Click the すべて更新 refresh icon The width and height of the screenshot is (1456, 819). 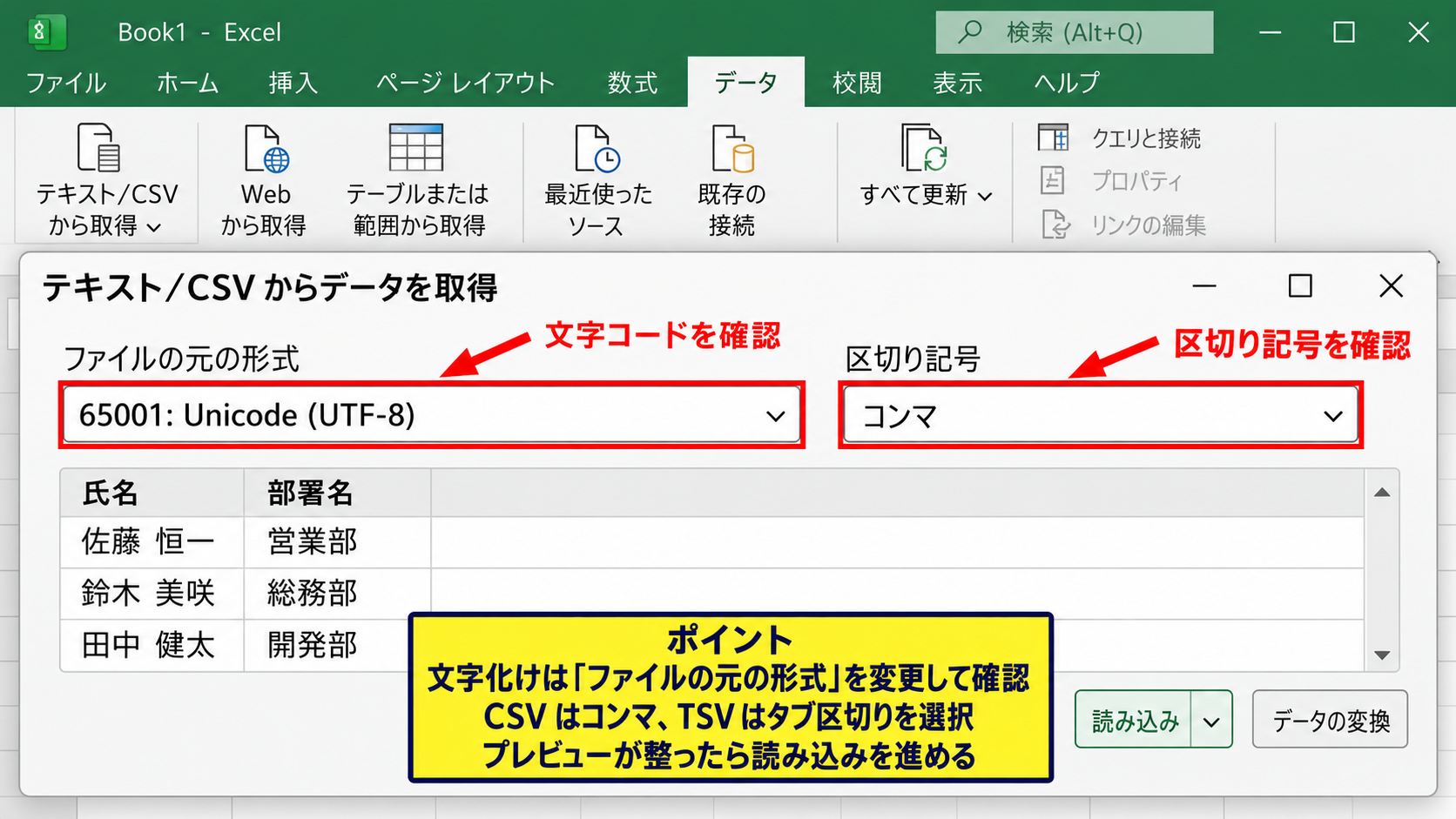924,147
